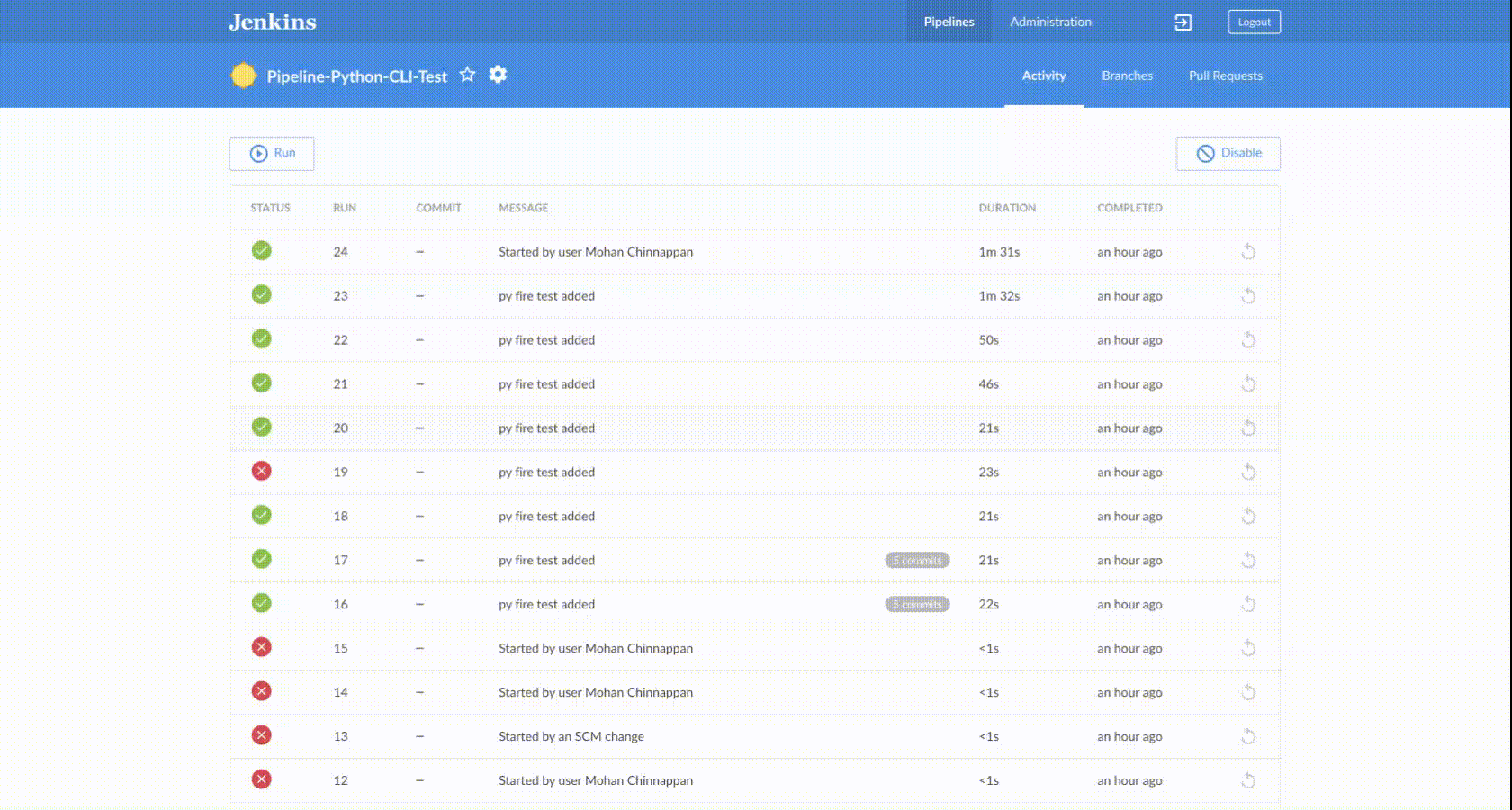Select the Branches tab
The height and width of the screenshot is (810, 1512).
[x=1127, y=76]
